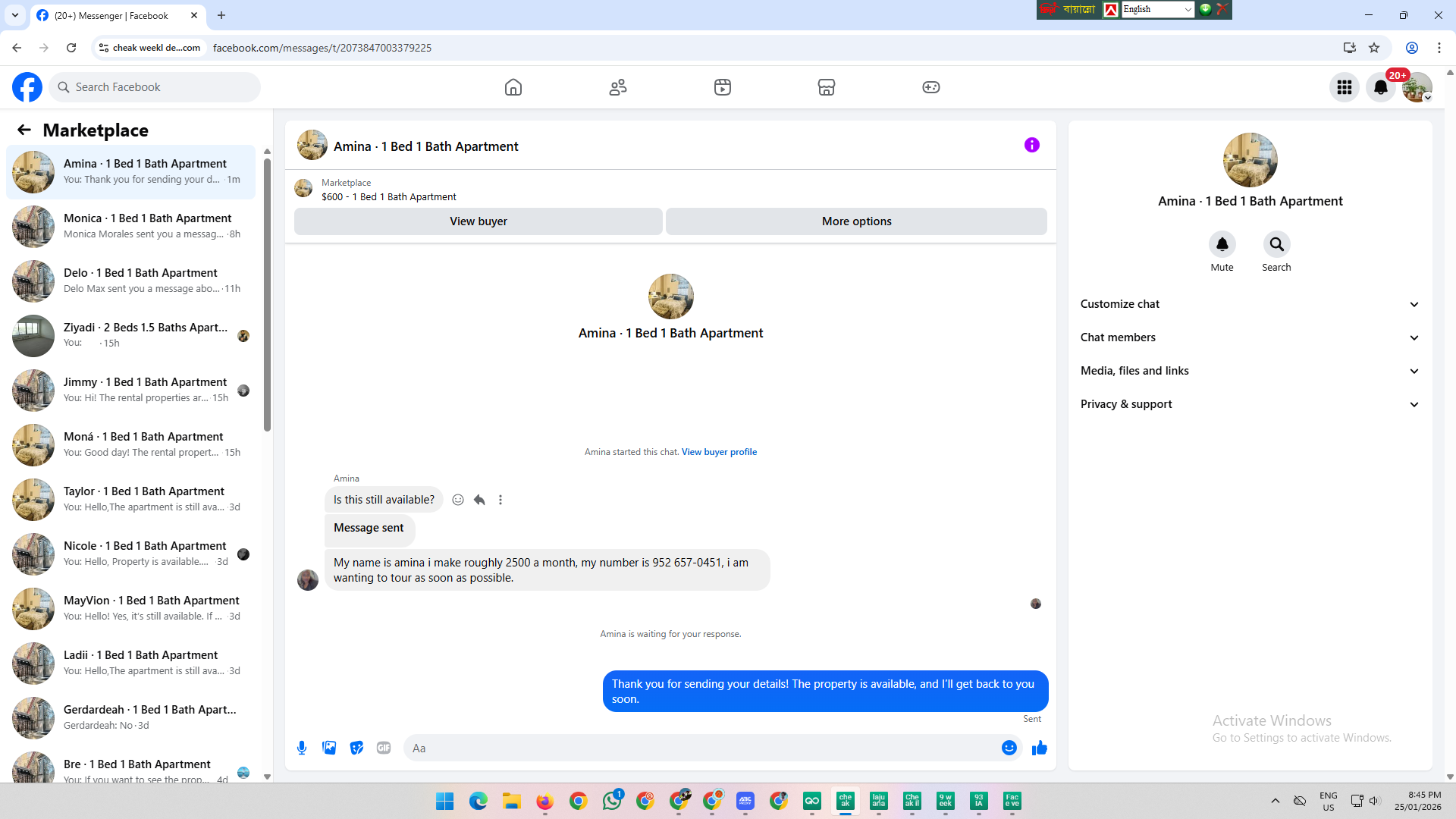Image resolution: width=1456 pixels, height=819 pixels.
Task: Open Firefox from the taskbar
Action: click(x=545, y=801)
